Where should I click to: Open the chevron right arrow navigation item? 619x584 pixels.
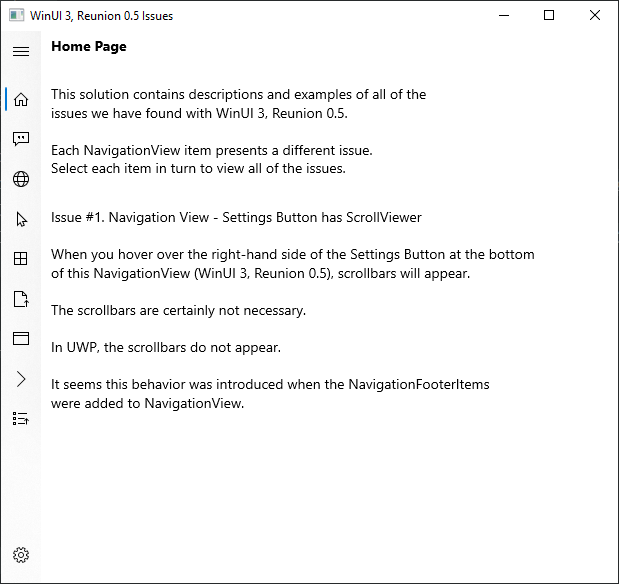pos(21,379)
